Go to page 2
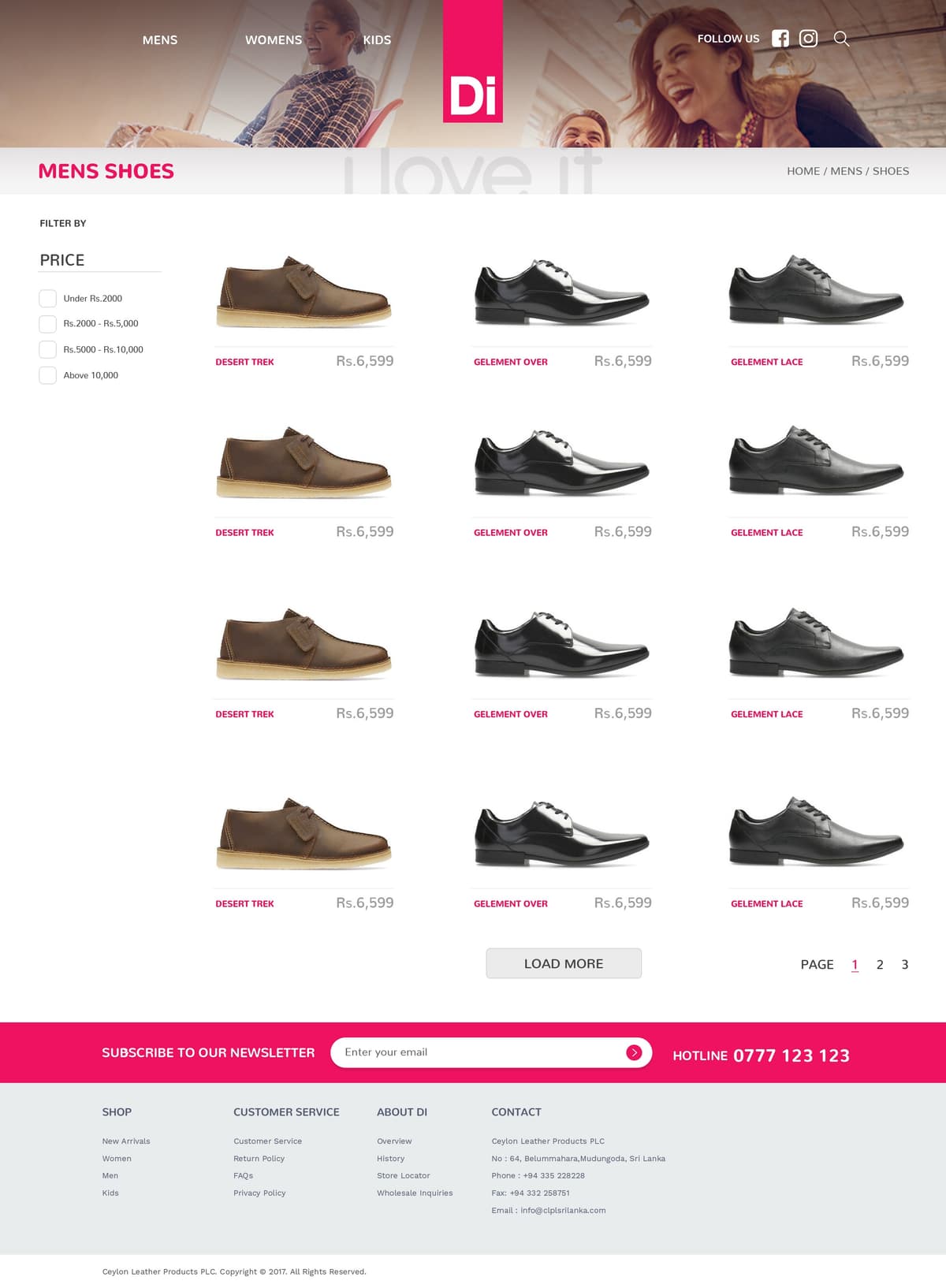The image size is (946, 1288). [x=880, y=965]
